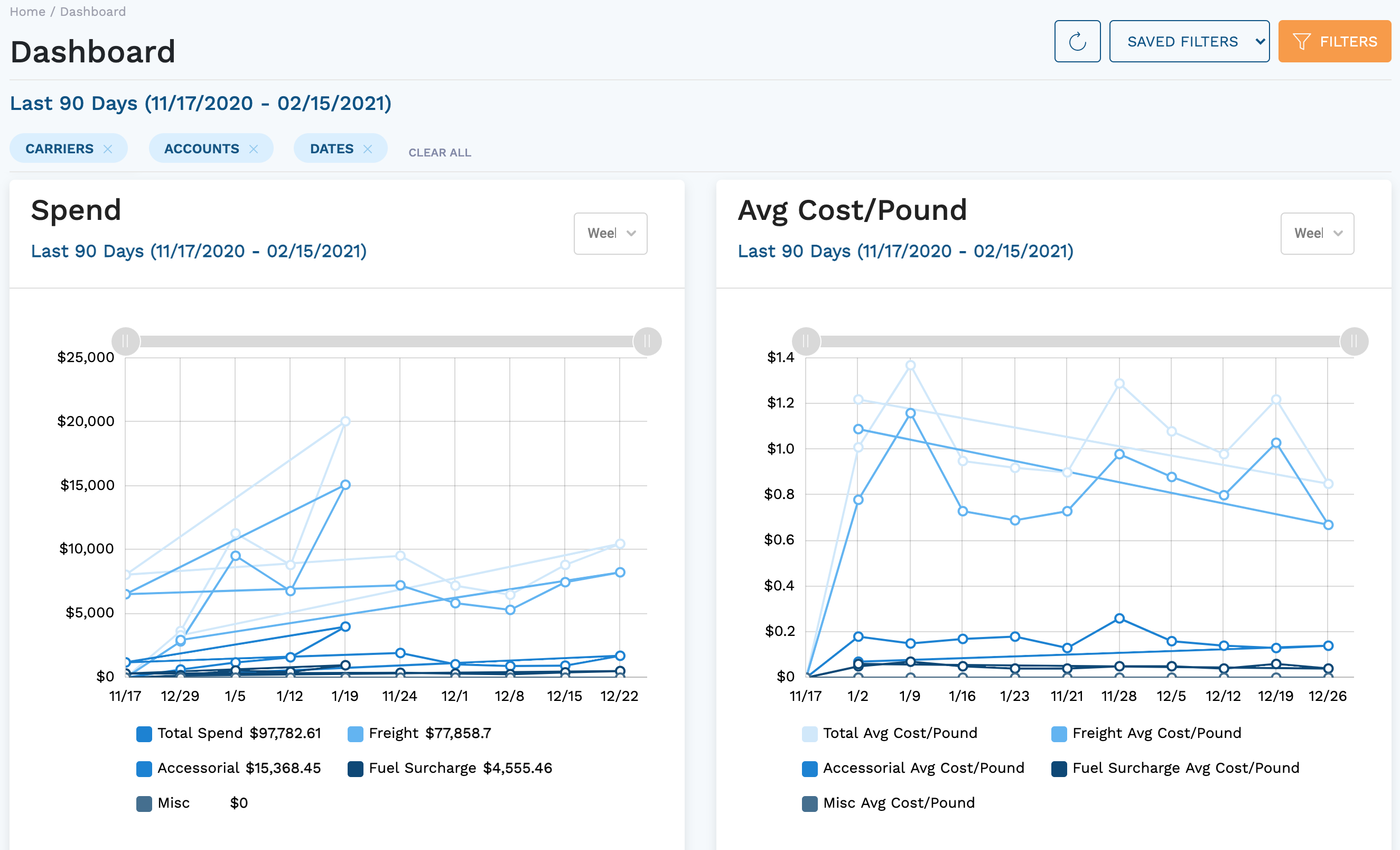The height and width of the screenshot is (850, 1400).
Task: Toggle Total Spend series in legend
Action: pos(144,734)
